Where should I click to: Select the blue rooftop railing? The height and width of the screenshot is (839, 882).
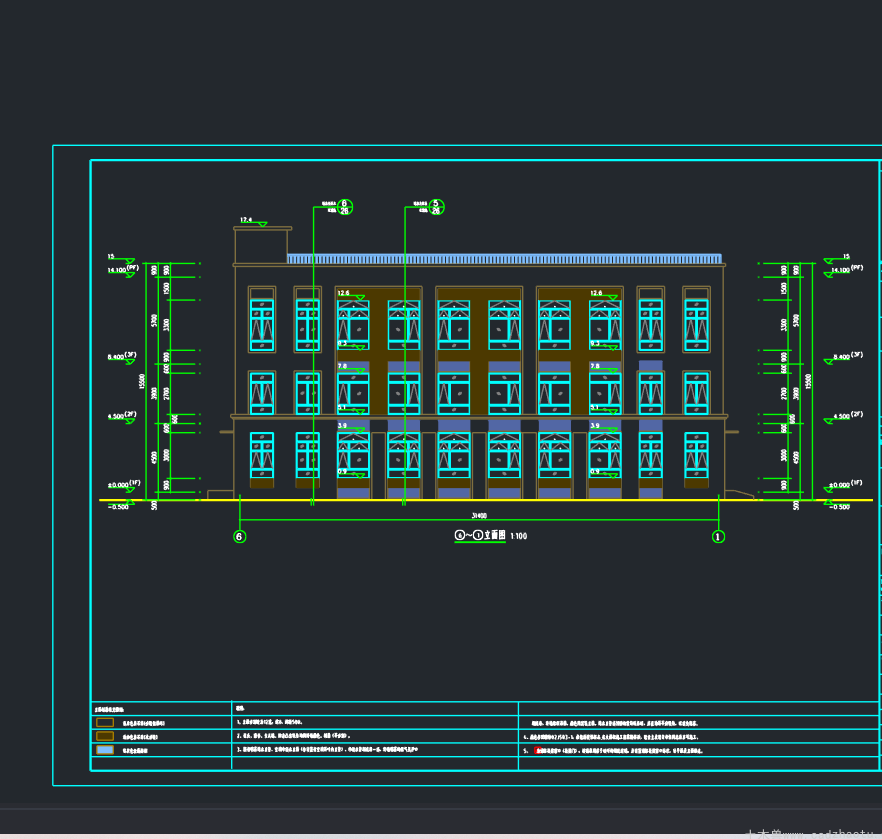[505, 259]
